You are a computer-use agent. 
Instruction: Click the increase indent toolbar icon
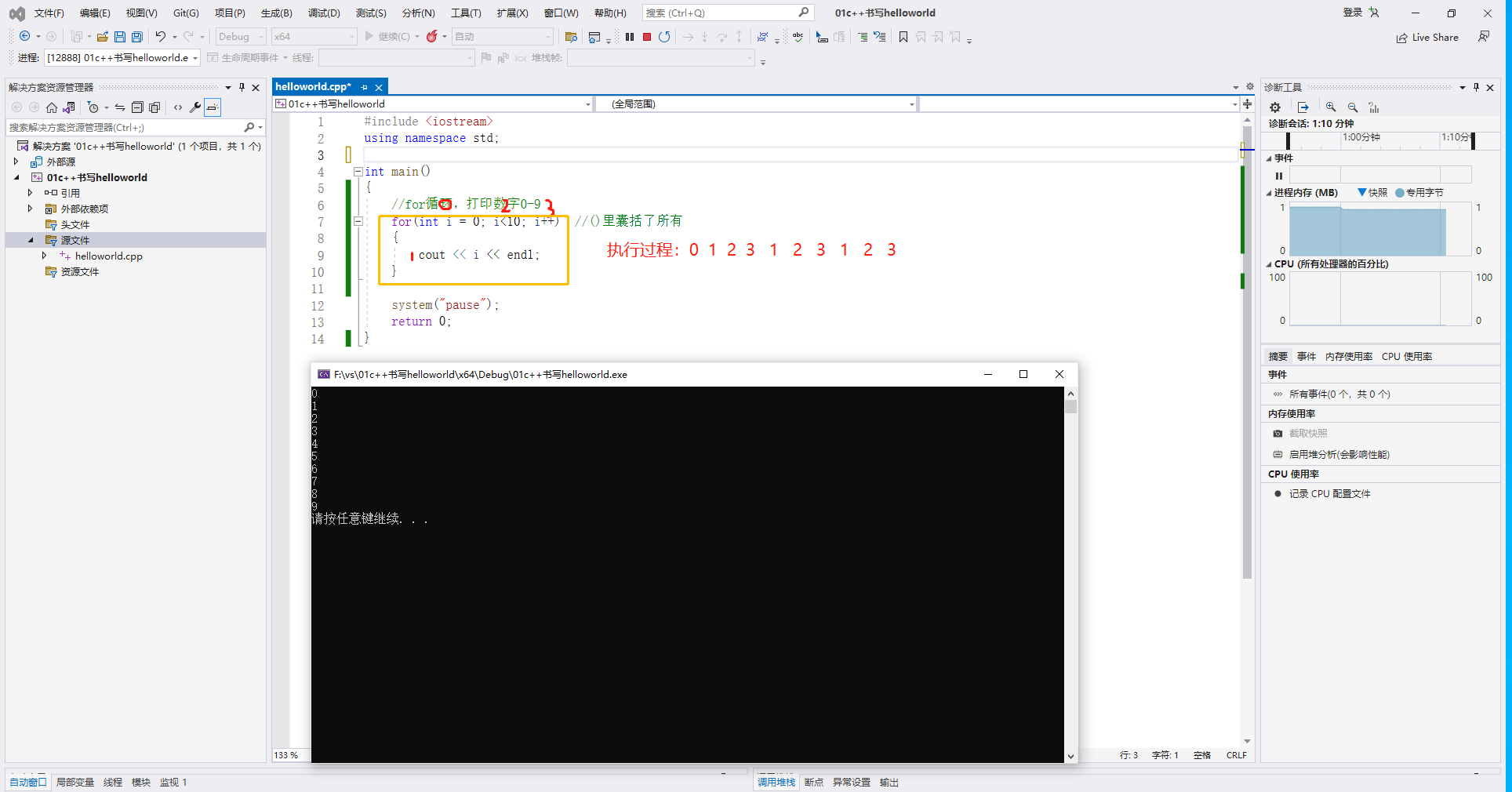pos(862,37)
